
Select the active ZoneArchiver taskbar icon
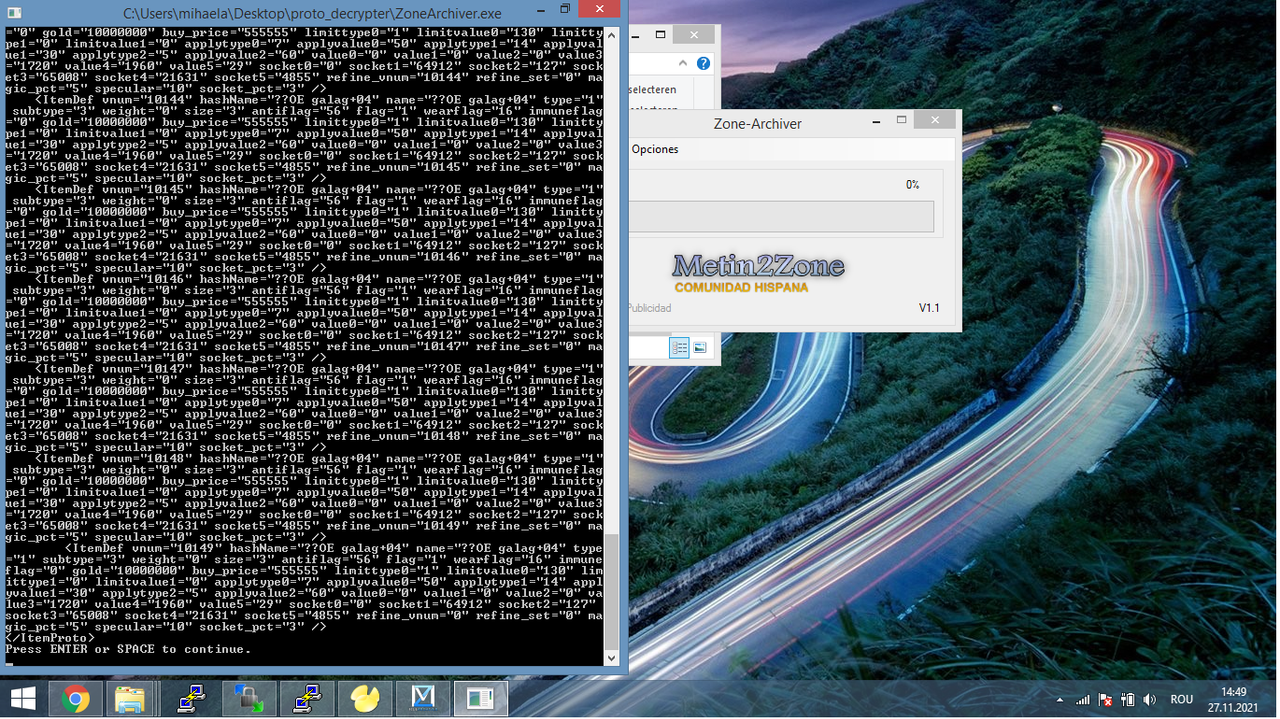480,699
